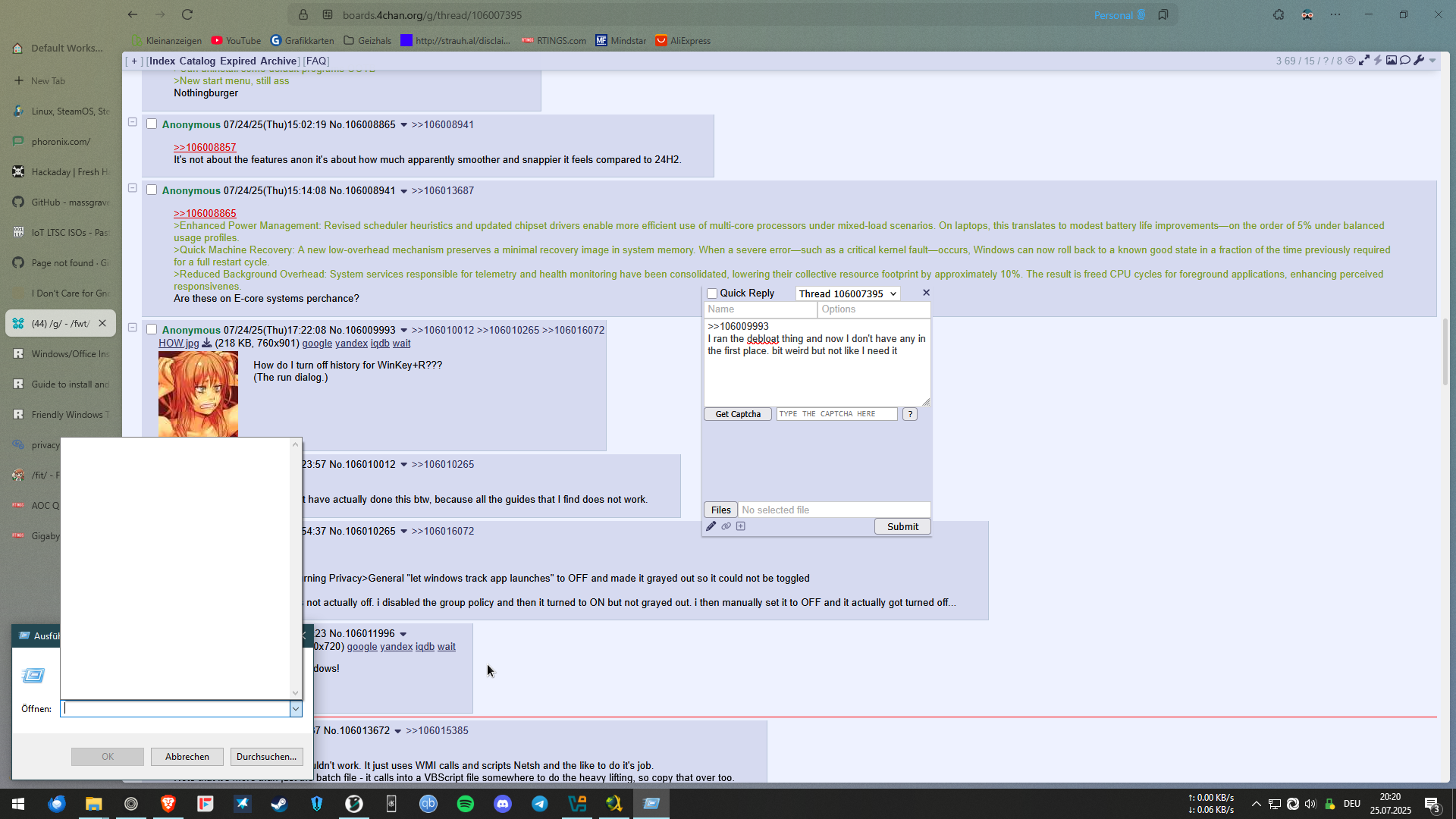The height and width of the screenshot is (819, 1456).
Task: Open the FAQ link in board navigation
Action: pyautogui.click(x=316, y=61)
